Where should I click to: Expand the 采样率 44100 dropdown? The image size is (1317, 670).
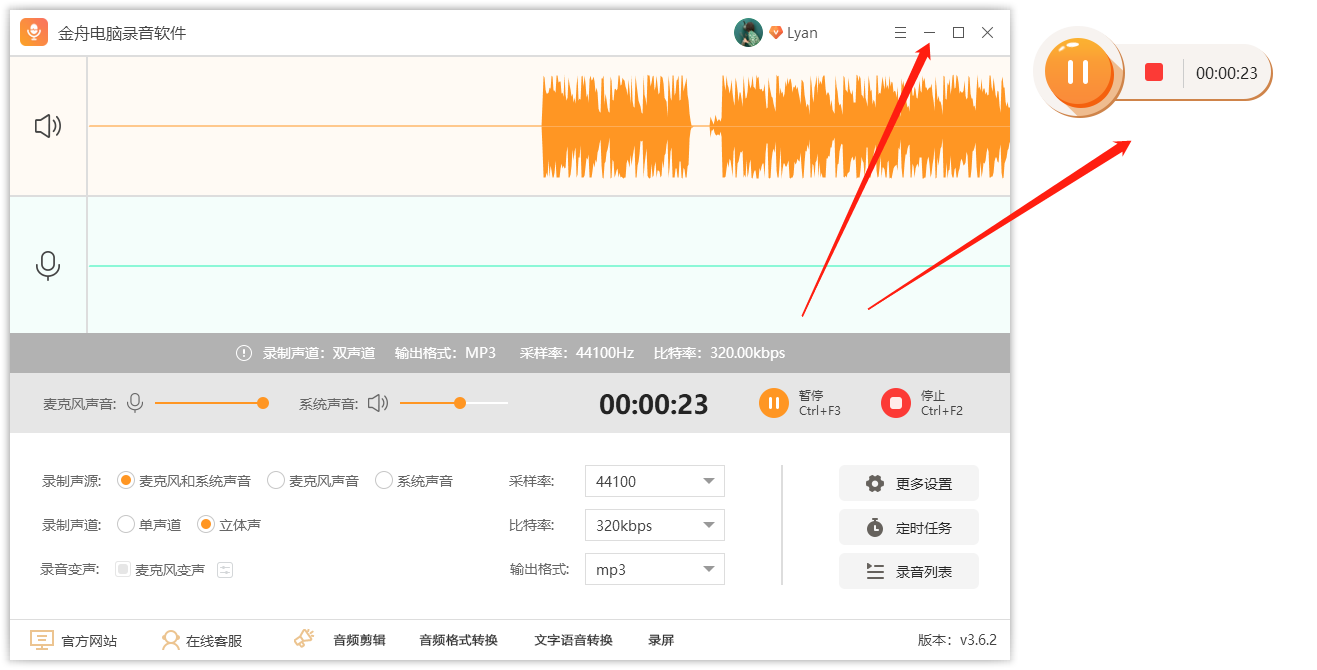pyautogui.click(x=654, y=481)
